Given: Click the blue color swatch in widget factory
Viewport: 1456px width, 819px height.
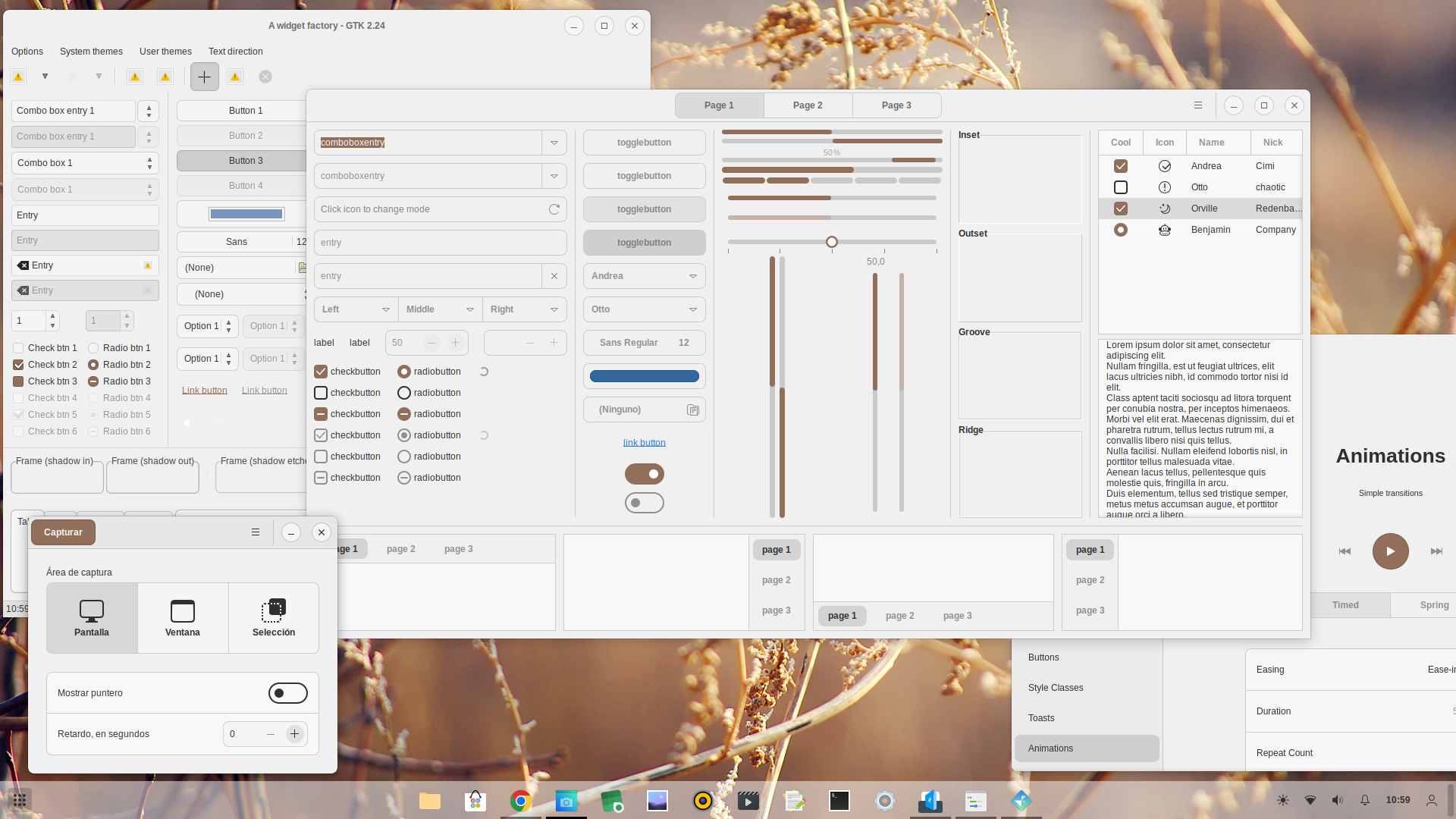Looking at the screenshot, I should pos(246,214).
